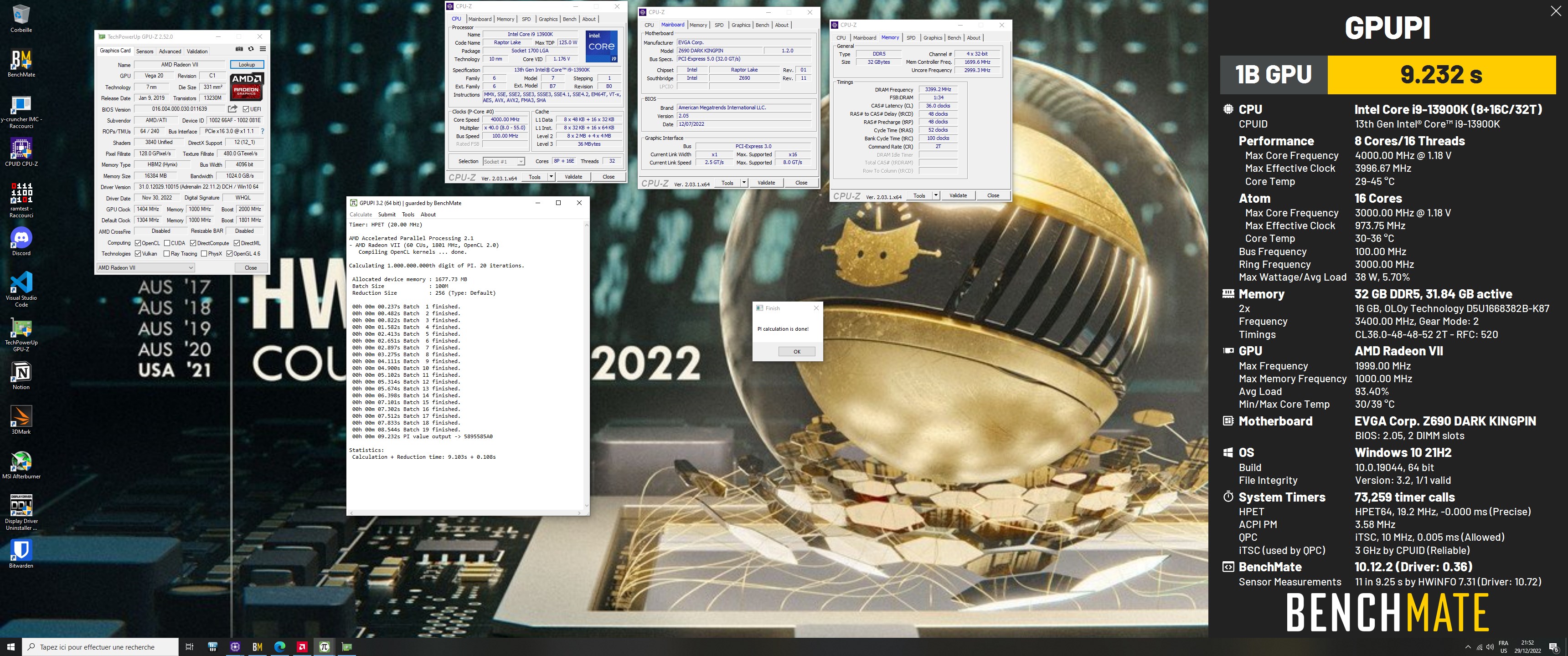Open the About menu in GPUPI

pyautogui.click(x=428, y=214)
